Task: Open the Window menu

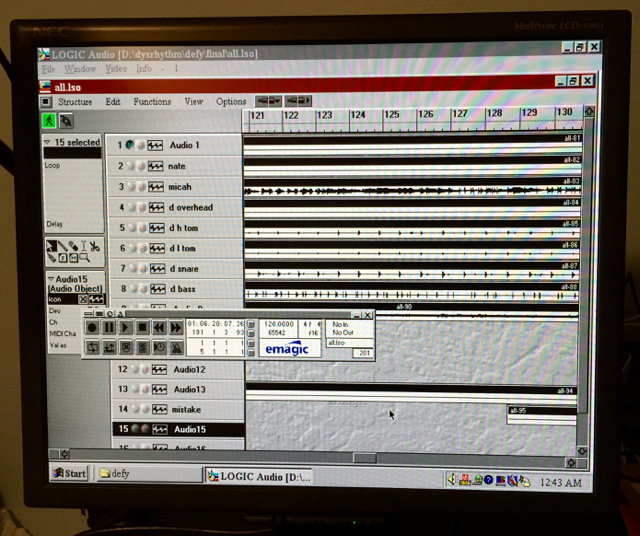Action: click(x=80, y=69)
